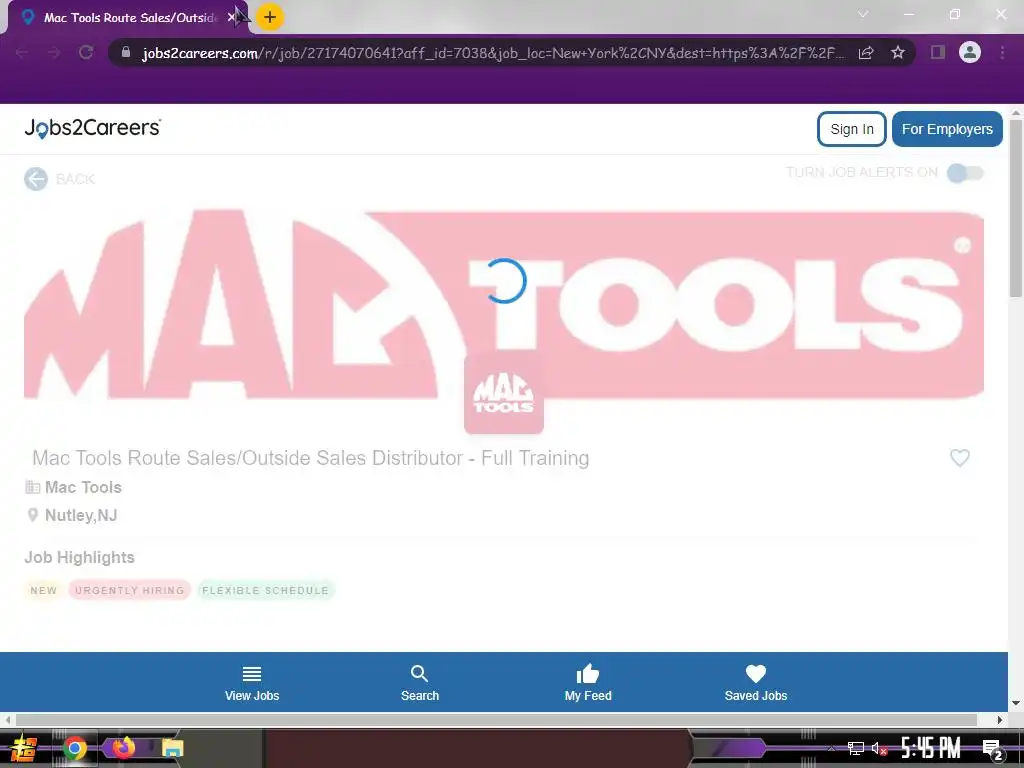Open the tab search chevron dropdown
The width and height of the screenshot is (1024, 768).
pos(863,14)
